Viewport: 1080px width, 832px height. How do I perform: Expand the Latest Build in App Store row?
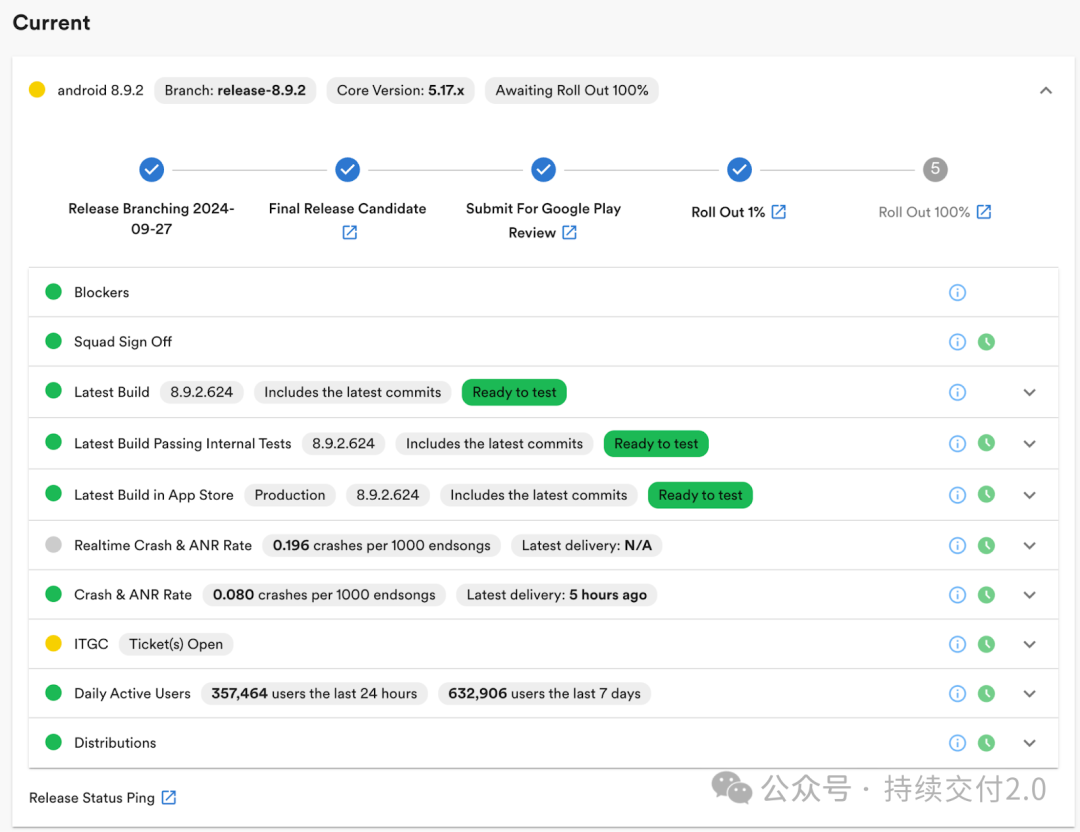point(1030,495)
